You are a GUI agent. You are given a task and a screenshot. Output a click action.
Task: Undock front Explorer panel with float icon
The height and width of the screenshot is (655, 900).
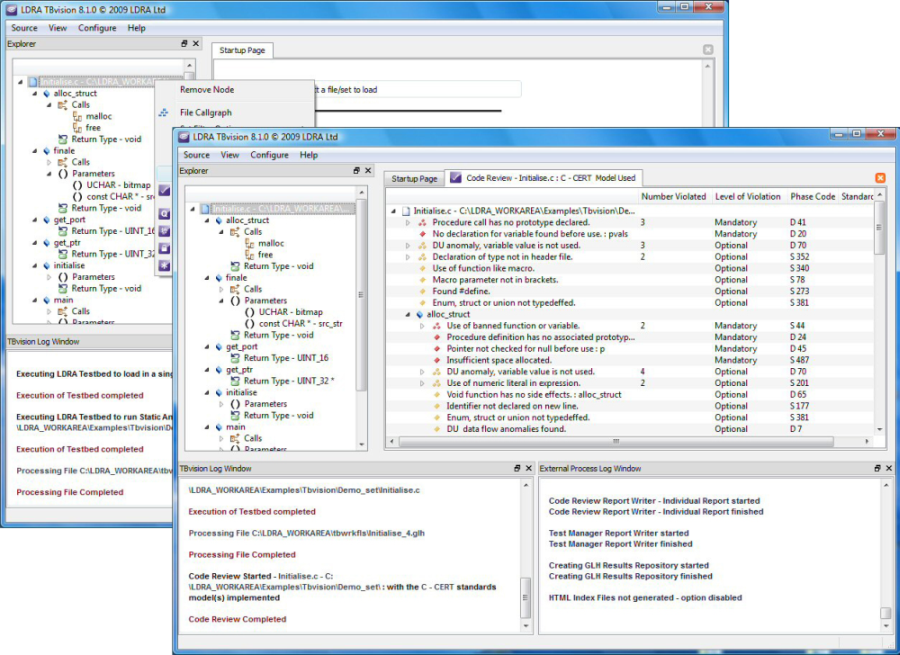[356, 170]
